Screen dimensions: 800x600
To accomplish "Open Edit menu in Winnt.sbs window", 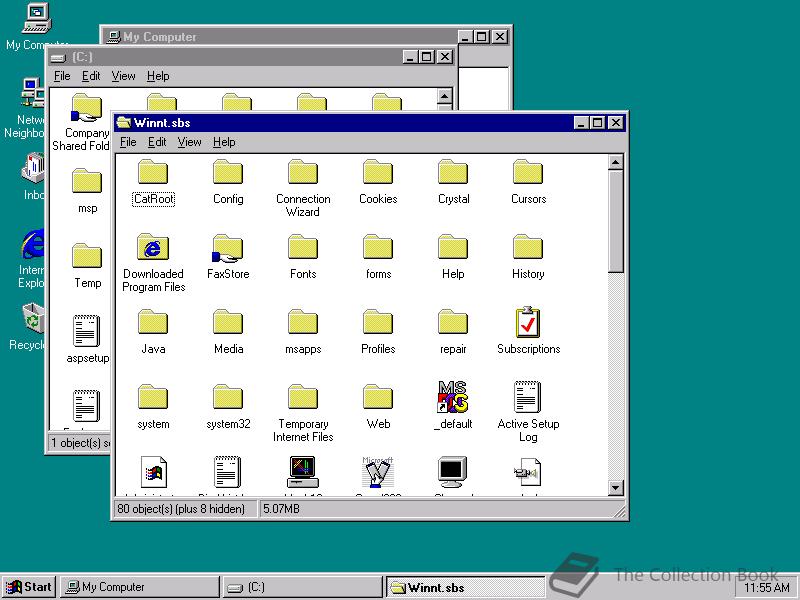I will [157, 142].
